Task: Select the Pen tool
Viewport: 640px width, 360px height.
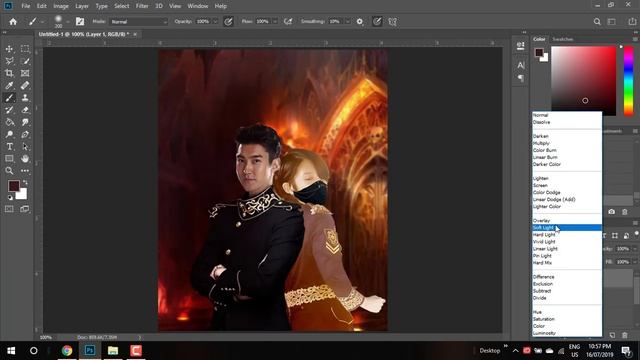Action: (x=25, y=134)
